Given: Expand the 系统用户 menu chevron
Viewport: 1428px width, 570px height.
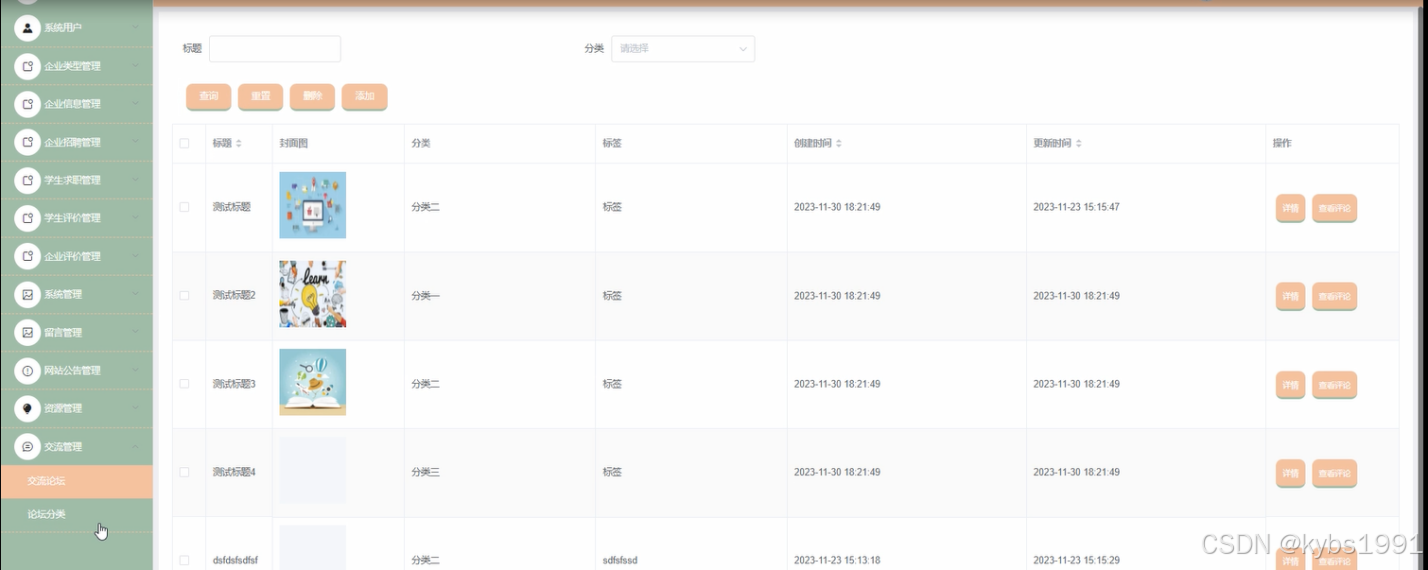Looking at the screenshot, I should (x=135, y=27).
